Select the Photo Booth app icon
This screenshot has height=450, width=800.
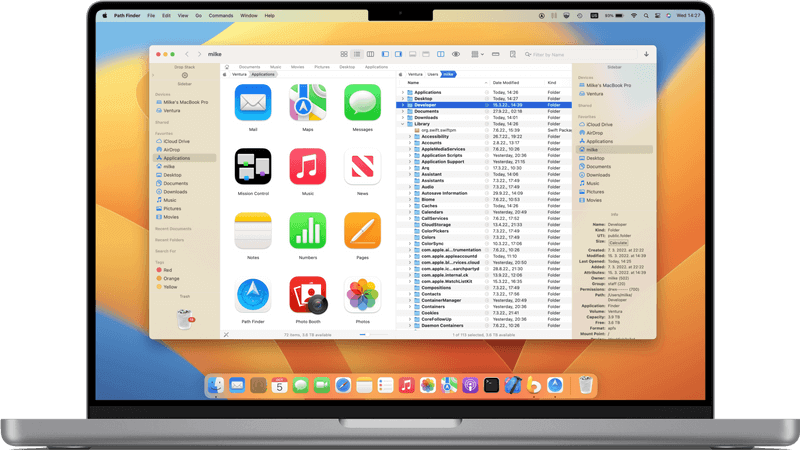308,295
